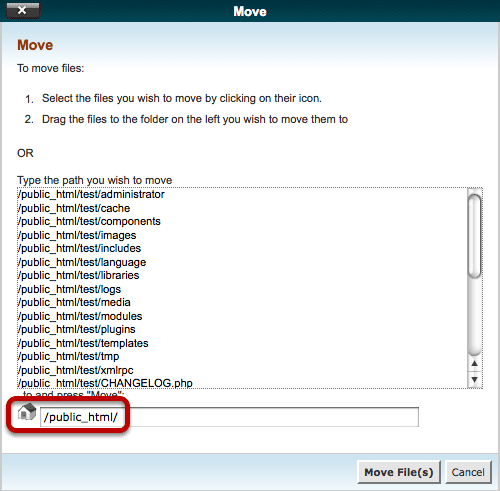Click the Move File(s) button
500x491 pixels.
coord(399,472)
